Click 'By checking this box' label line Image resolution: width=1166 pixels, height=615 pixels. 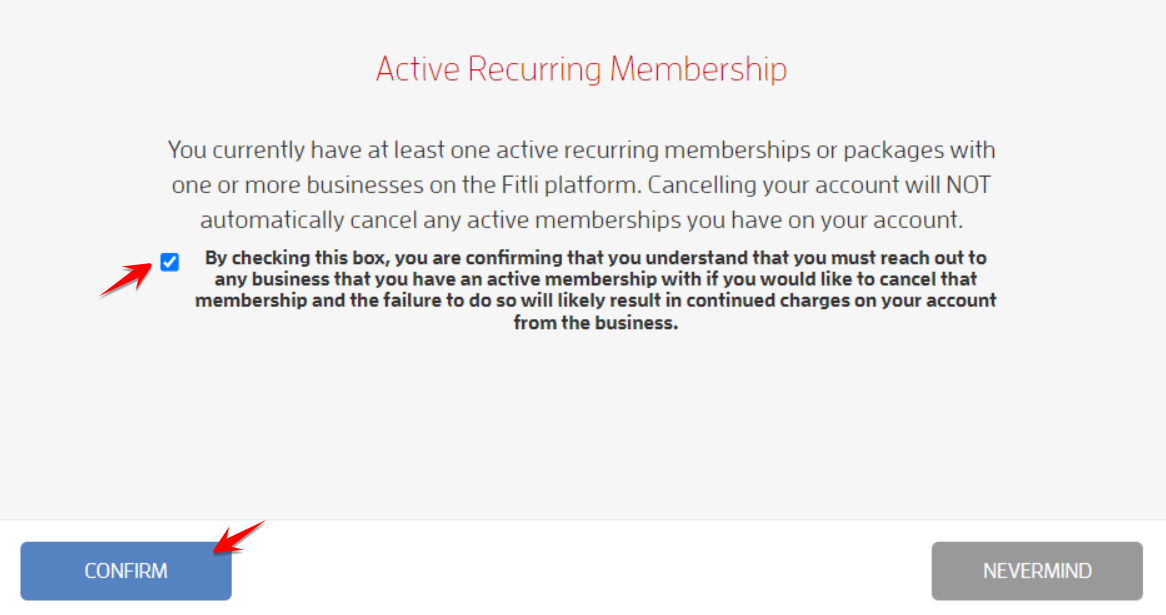point(596,258)
